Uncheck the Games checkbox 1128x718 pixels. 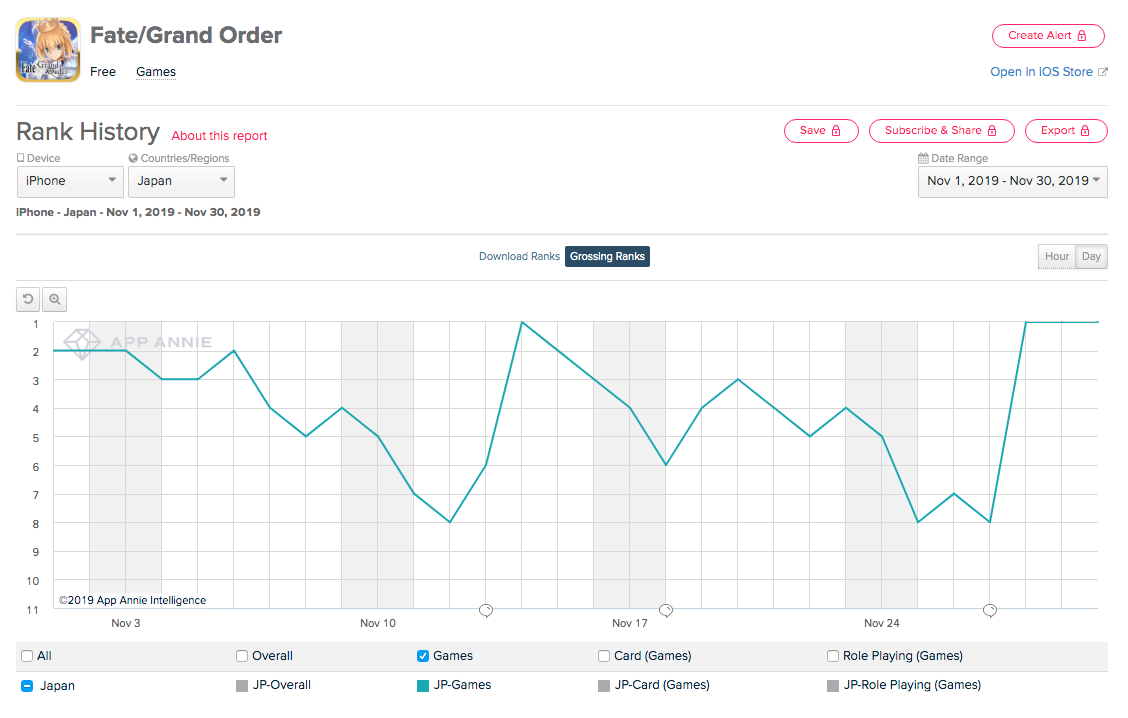[423, 656]
